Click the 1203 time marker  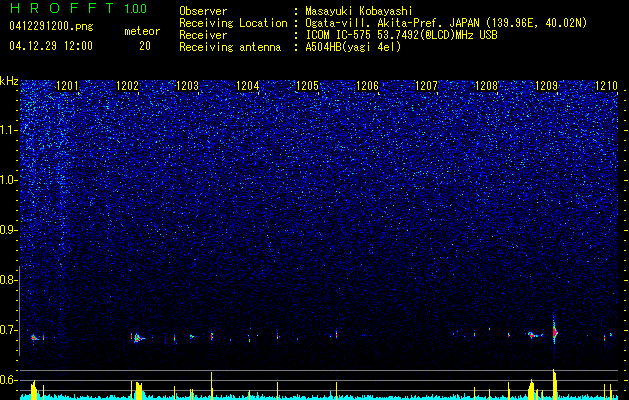pos(187,86)
